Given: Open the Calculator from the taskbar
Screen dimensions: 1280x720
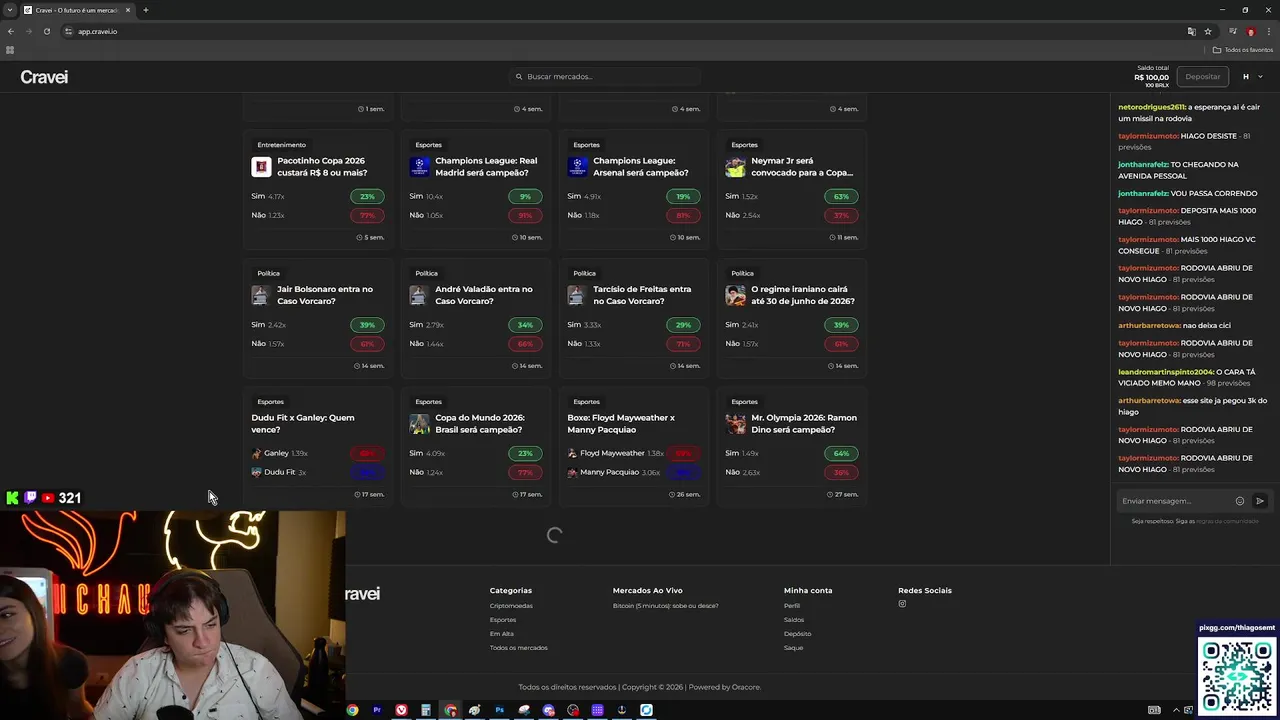Looking at the screenshot, I should click(x=426, y=710).
